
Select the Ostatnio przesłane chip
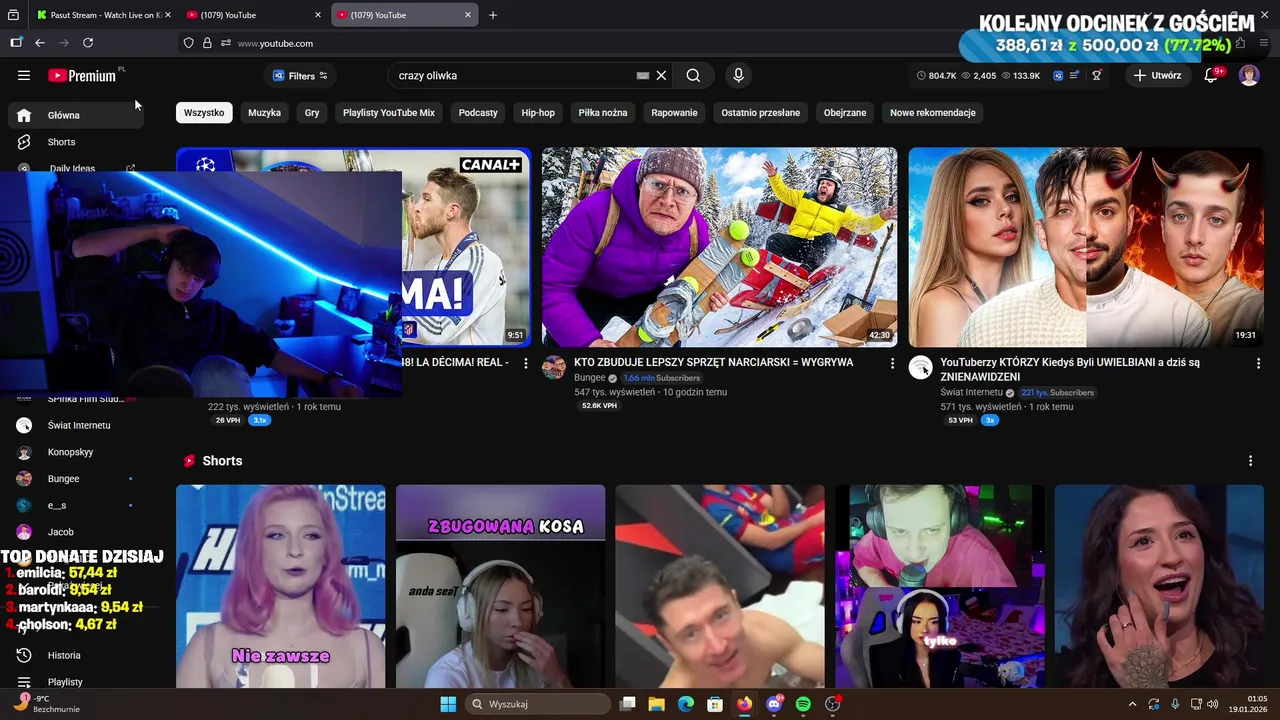coord(761,113)
